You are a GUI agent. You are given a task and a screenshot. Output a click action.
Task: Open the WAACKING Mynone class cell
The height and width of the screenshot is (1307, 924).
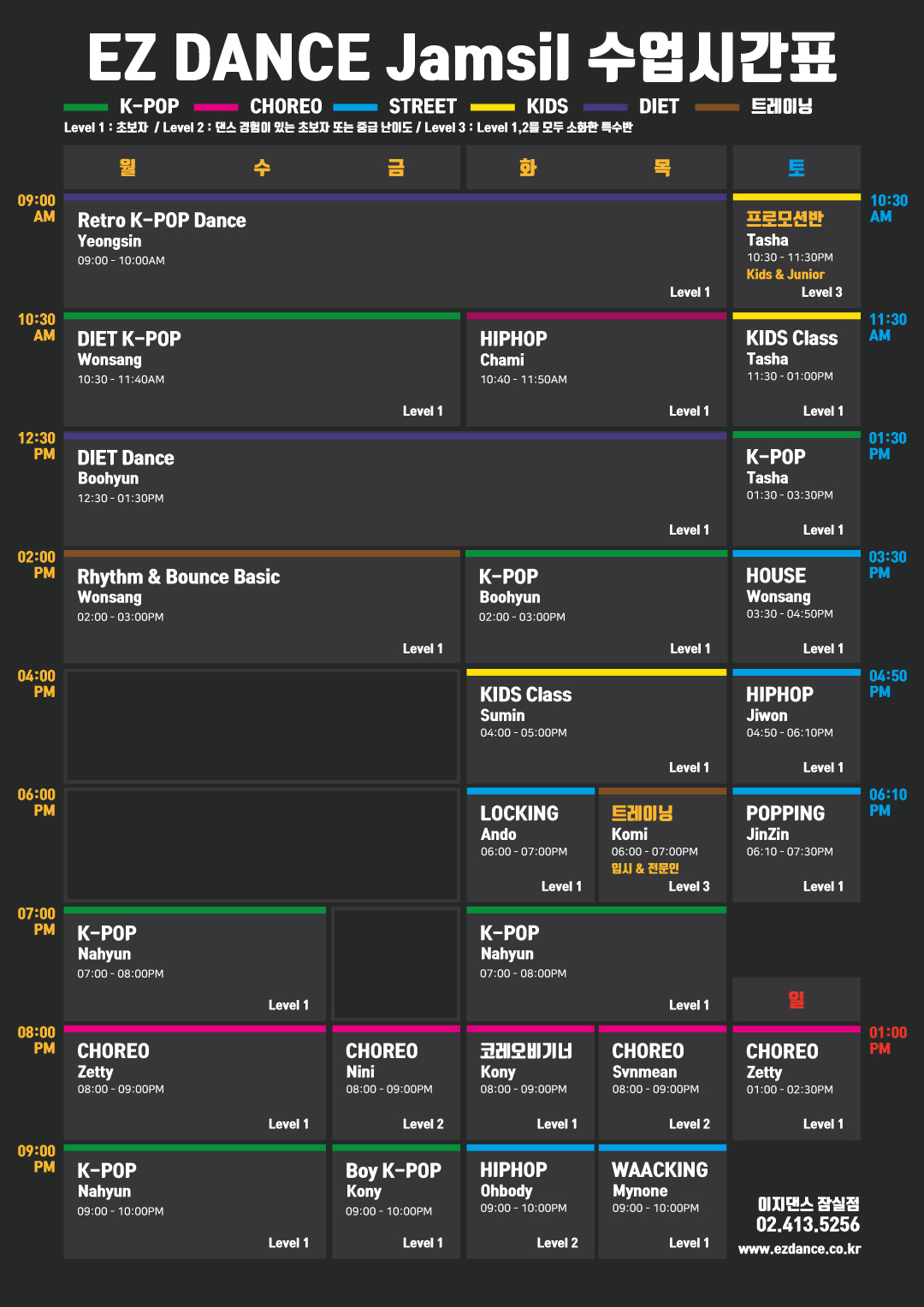pos(662,1202)
